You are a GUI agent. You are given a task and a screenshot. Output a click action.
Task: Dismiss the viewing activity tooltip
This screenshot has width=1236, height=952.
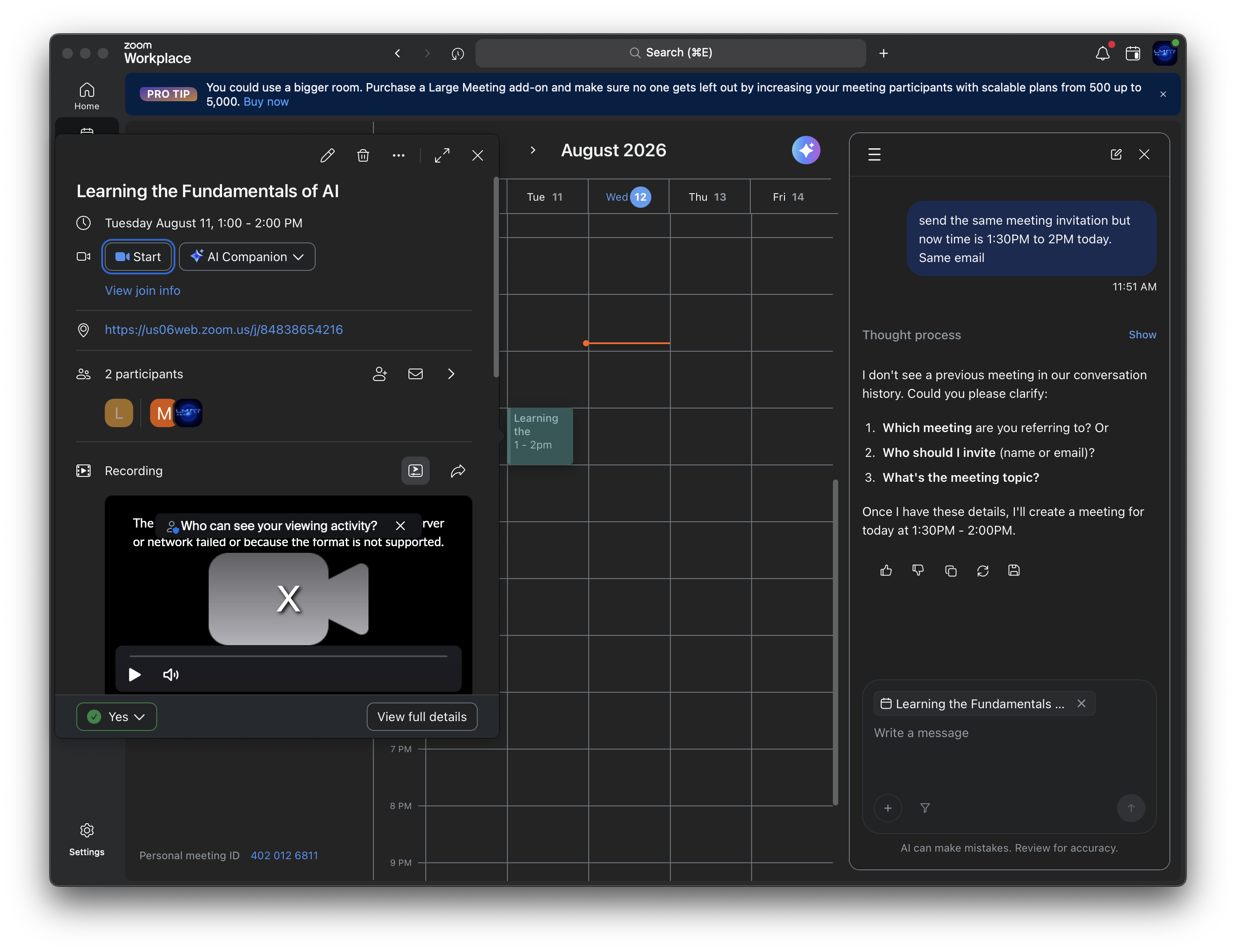pos(400,525)
